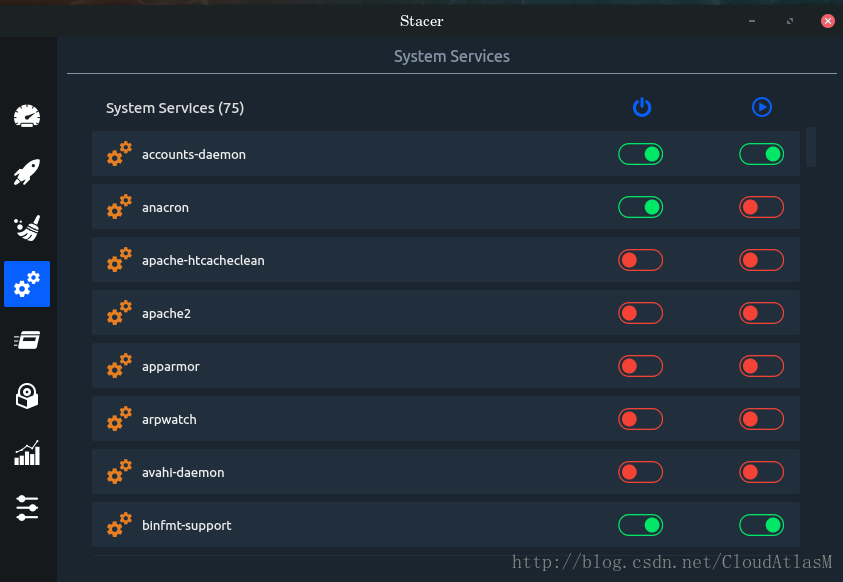
Task: Click the gear icon beside apparmor
Action: point(119,366)
